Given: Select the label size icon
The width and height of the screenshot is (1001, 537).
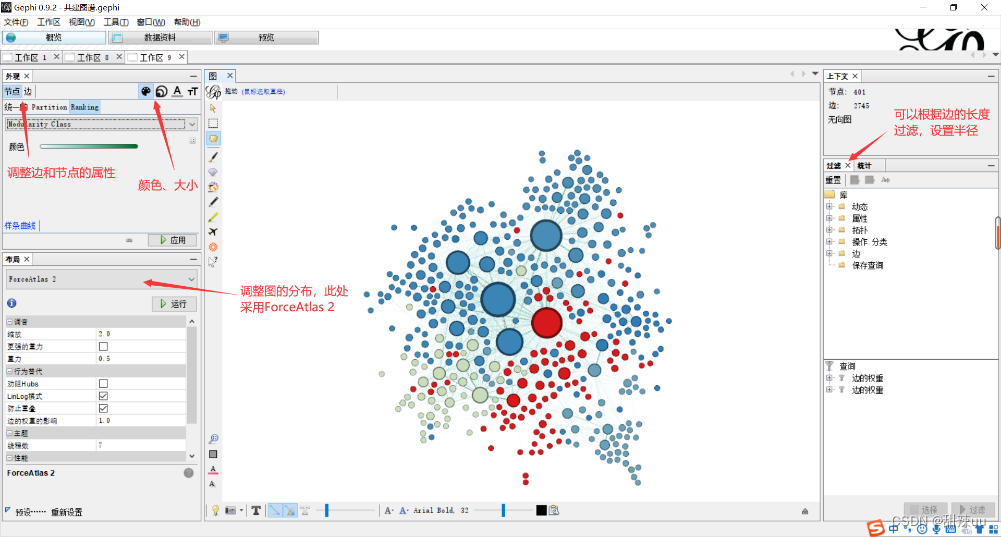Looking at the screenshot, I should pyautogui.click(x=193, y=91).
